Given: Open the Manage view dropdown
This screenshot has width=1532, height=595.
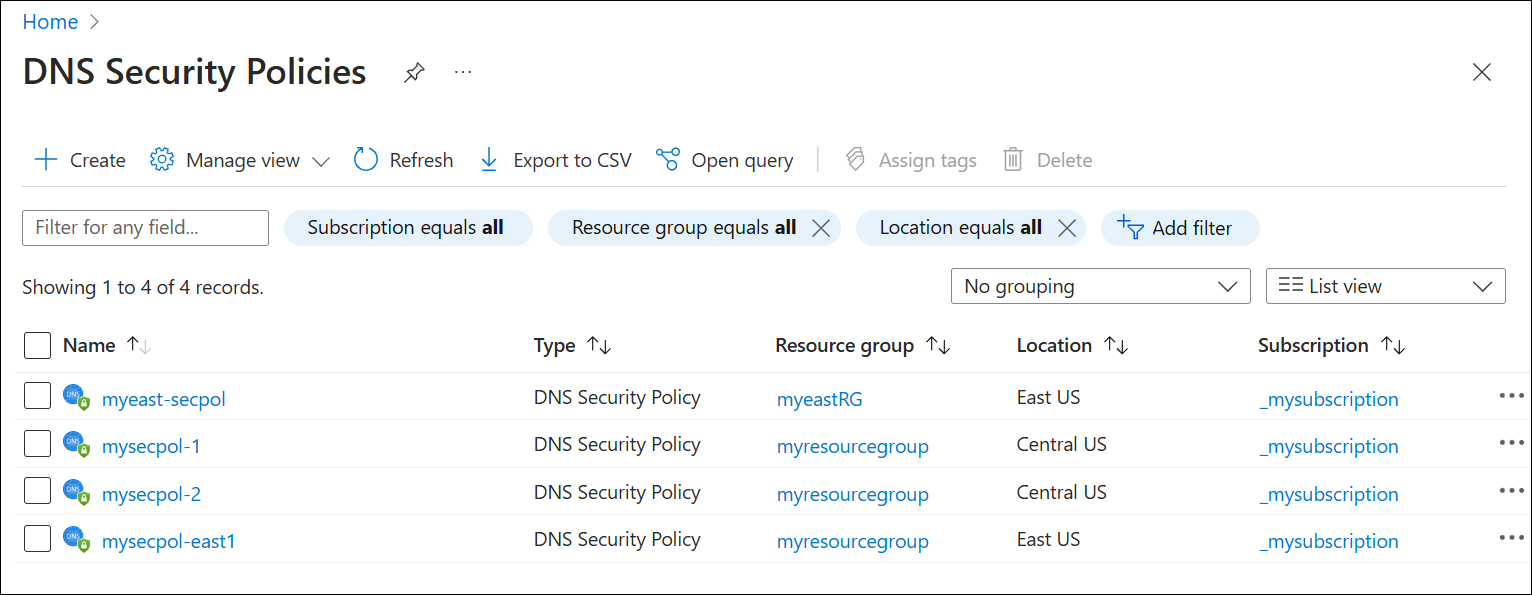Looking at the screenshot, I should click(x=240, y=159).
